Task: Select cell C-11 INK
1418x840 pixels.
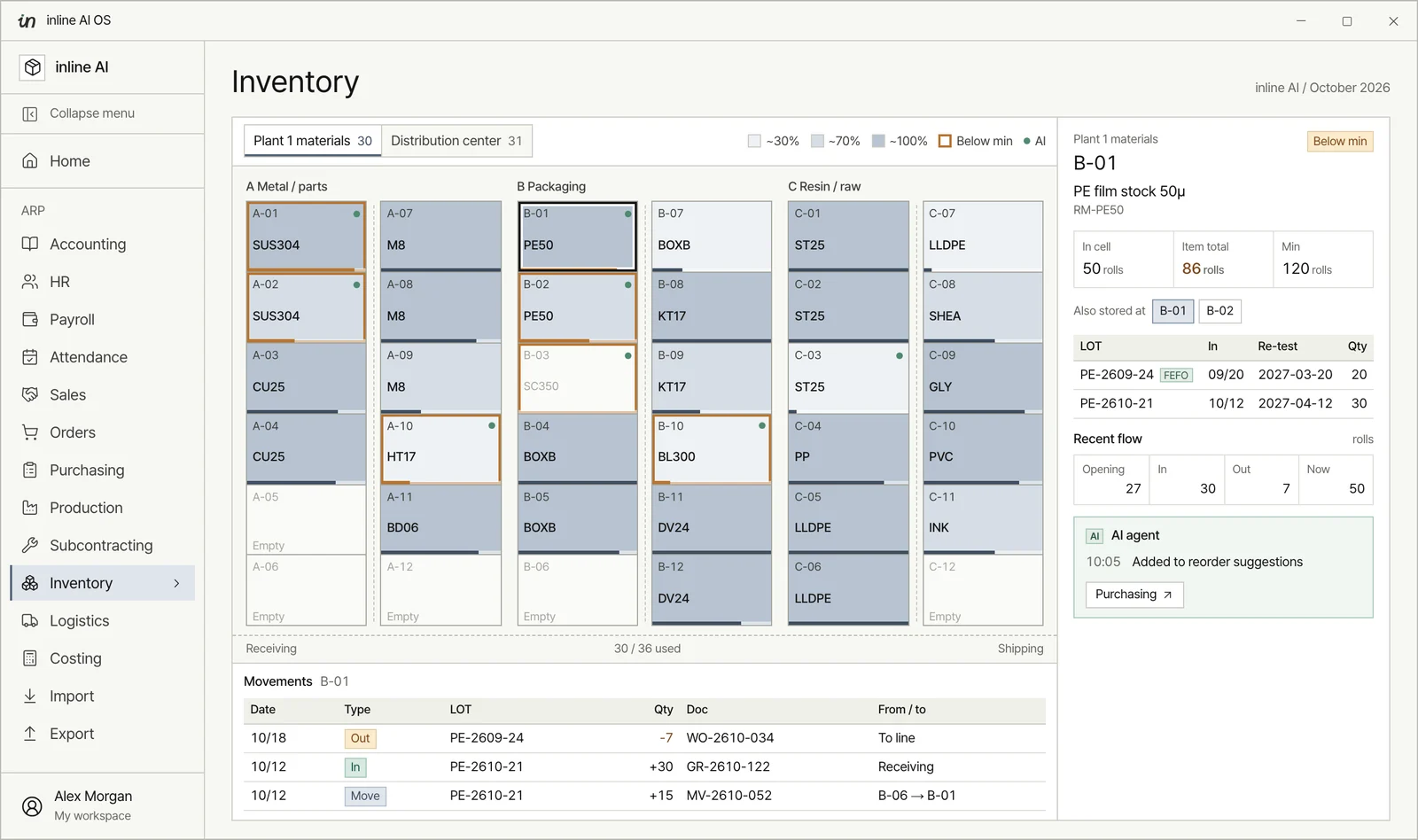Action: tap(983, 519)
